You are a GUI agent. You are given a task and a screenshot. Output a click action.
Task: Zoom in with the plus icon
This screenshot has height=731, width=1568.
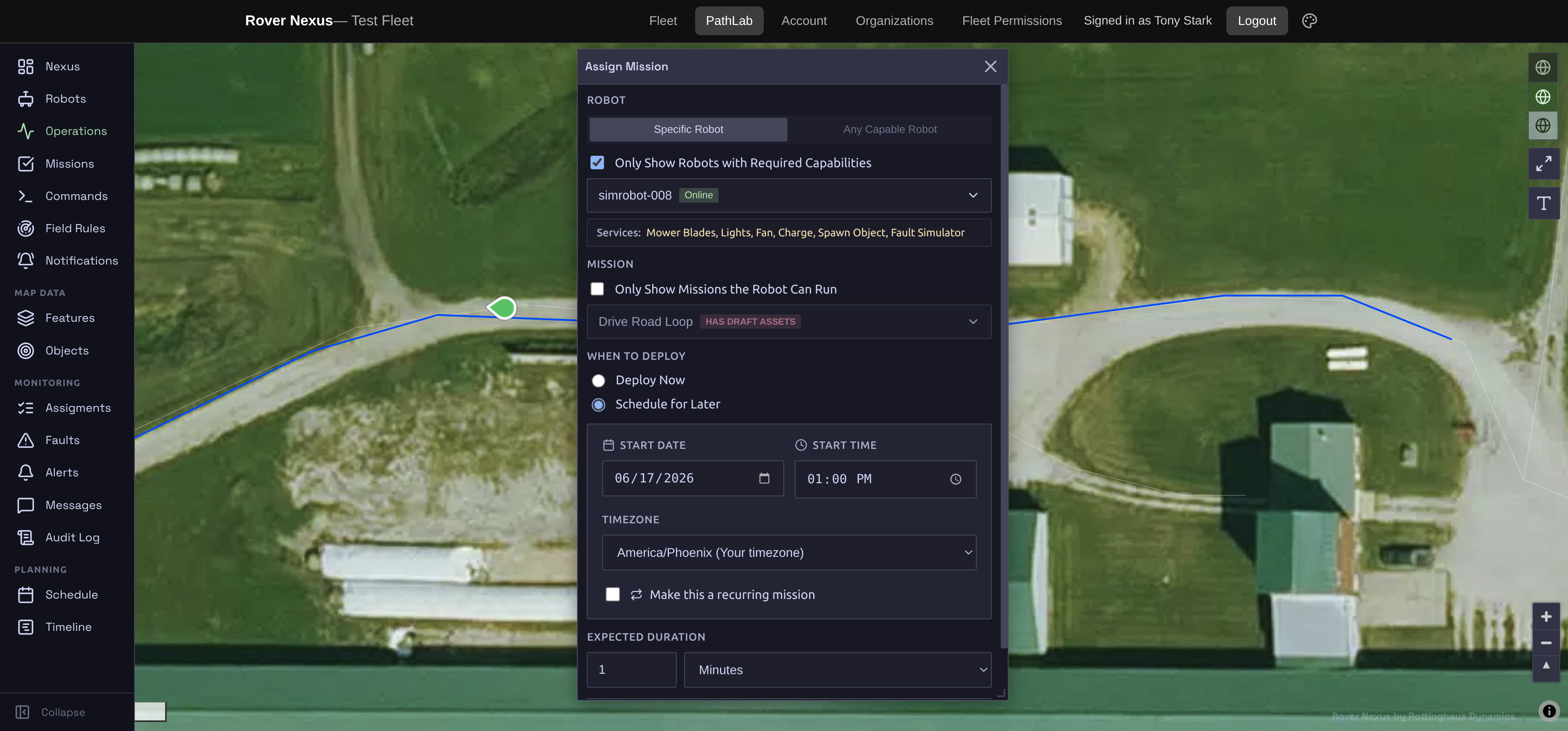pos(1546,617)
